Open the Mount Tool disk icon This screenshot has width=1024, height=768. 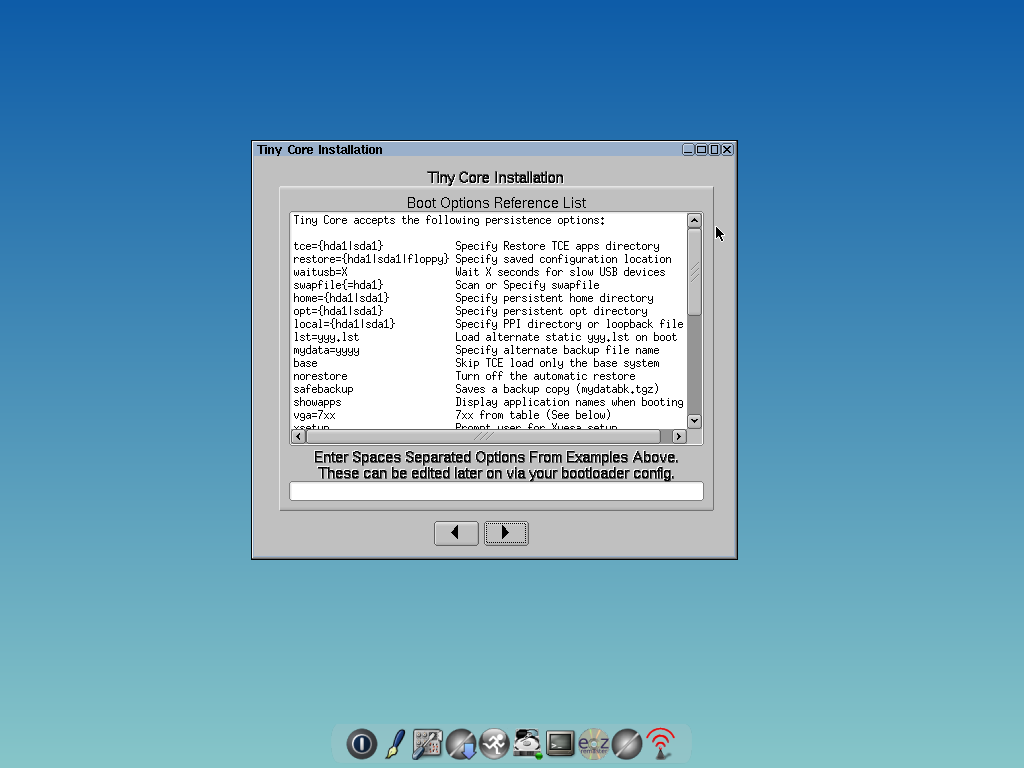(x=528, y=744)
